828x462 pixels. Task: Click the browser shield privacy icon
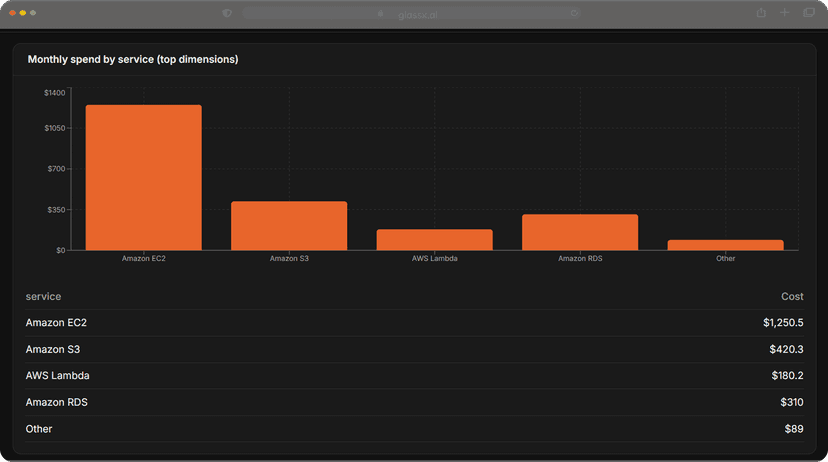pos(227,13)
